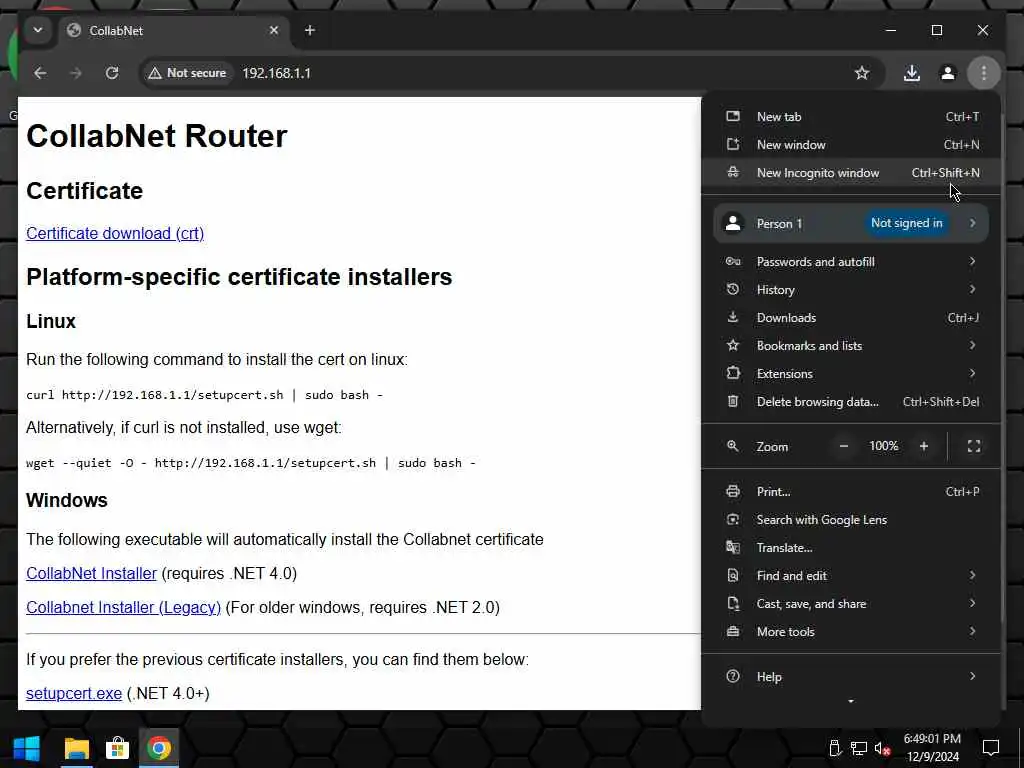The height and width of the screenshot is (768, 1024).
Task: Open the Certificate download (crt) link
Action: 115,234
